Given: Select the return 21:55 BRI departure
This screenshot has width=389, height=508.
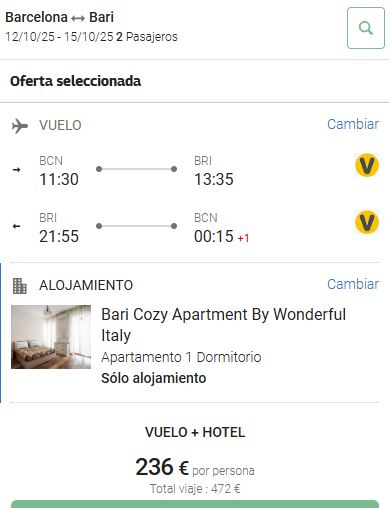Looking at the screenshot, I should click(x=59, y=228).
